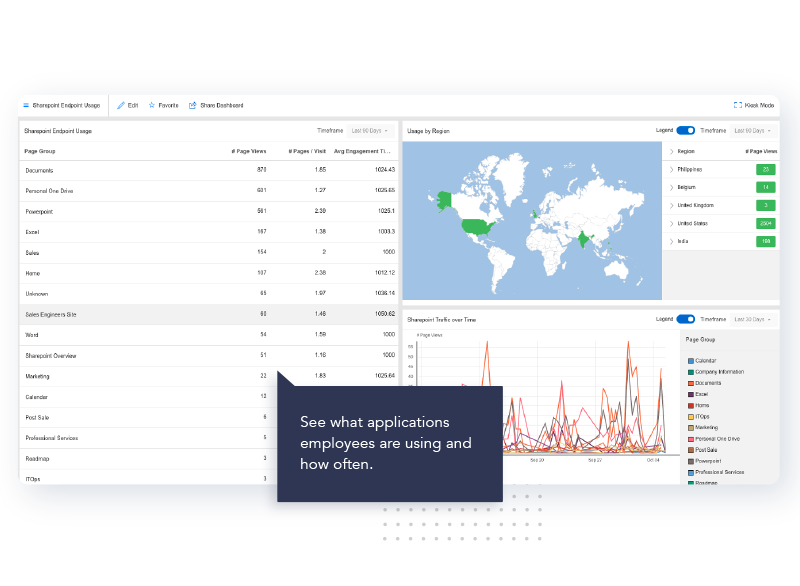Click Documents legend color swatch
The height and width of the screenshot is (586, 800).
click(691, 383)
